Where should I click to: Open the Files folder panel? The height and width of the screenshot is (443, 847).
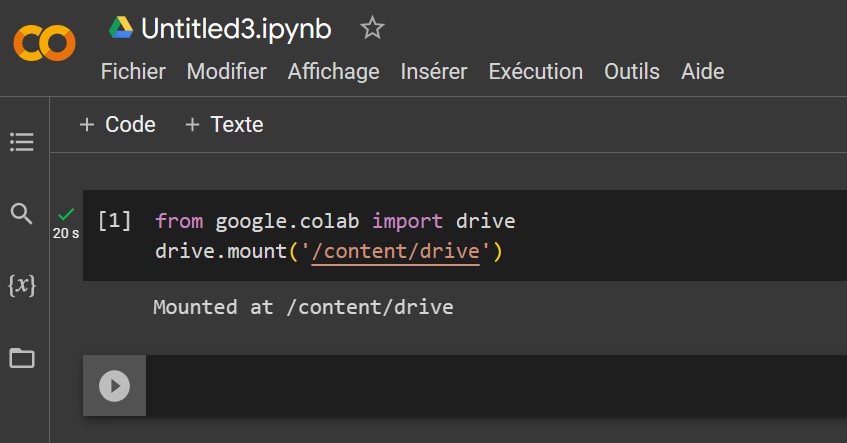(22, 358)
